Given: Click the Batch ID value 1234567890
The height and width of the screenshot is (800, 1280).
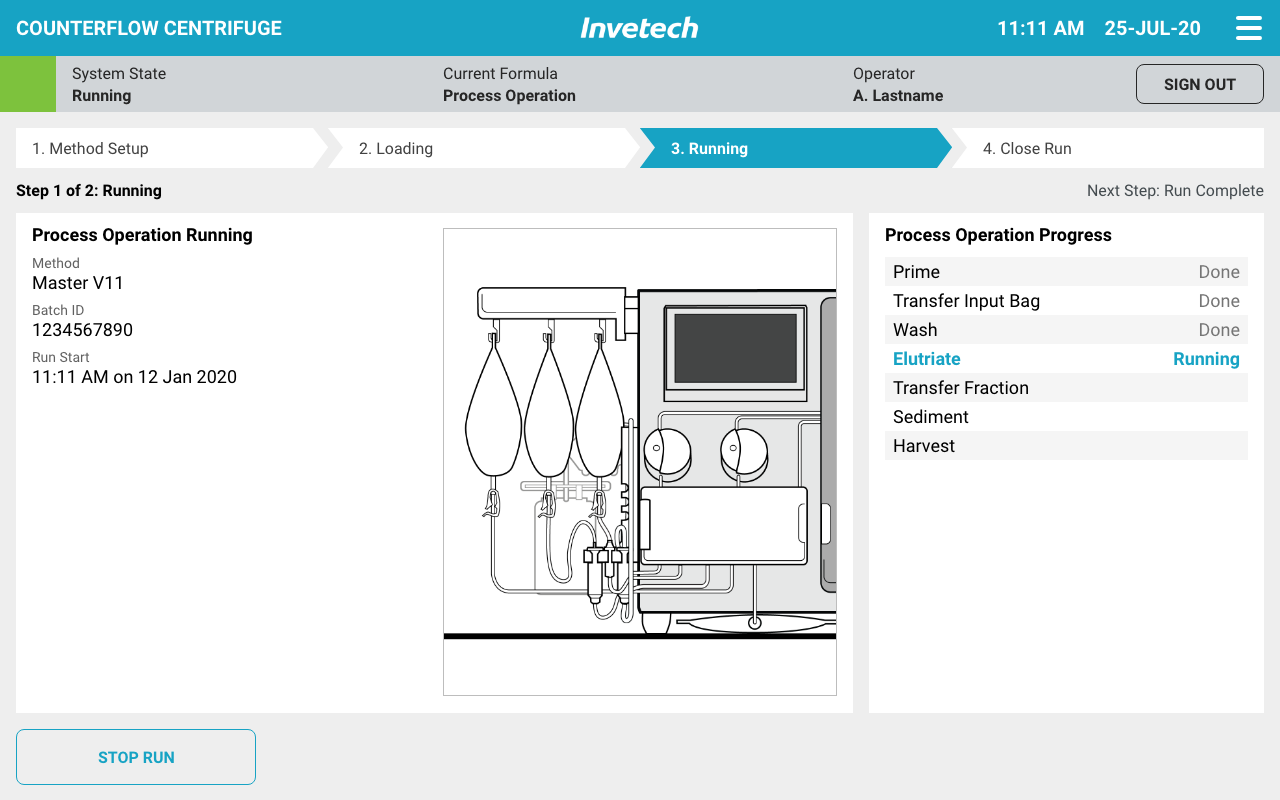Looking at the screenshot, I should [82, 330].
